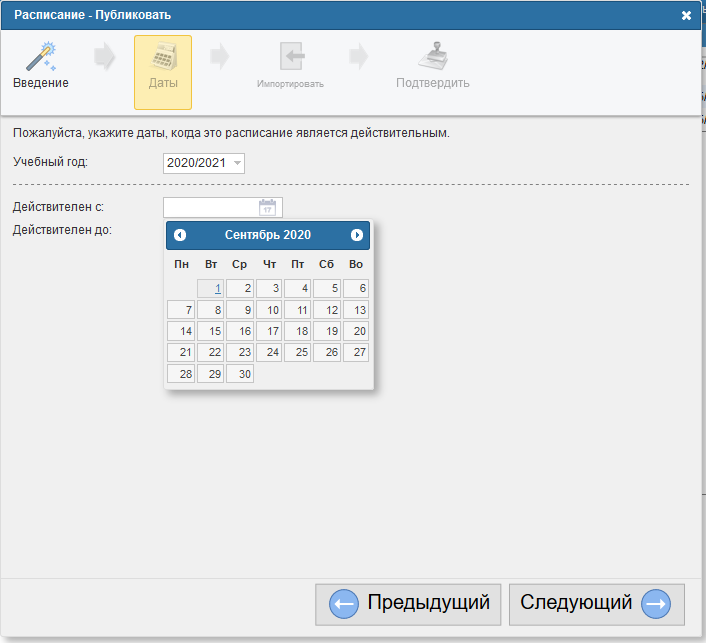Pick day 7 in the calendar
This screenshot has width=706, height=643.
tap(181, 310)
